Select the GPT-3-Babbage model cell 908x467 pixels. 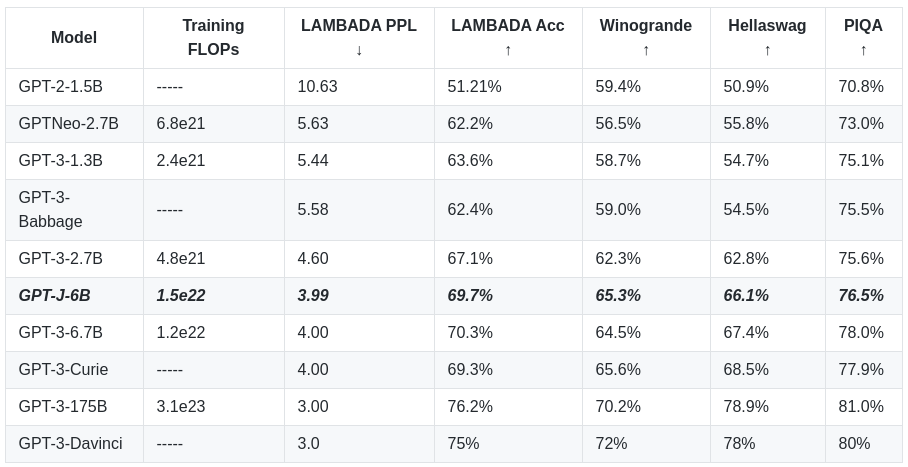pyautogui.click(x=51, y=210)
